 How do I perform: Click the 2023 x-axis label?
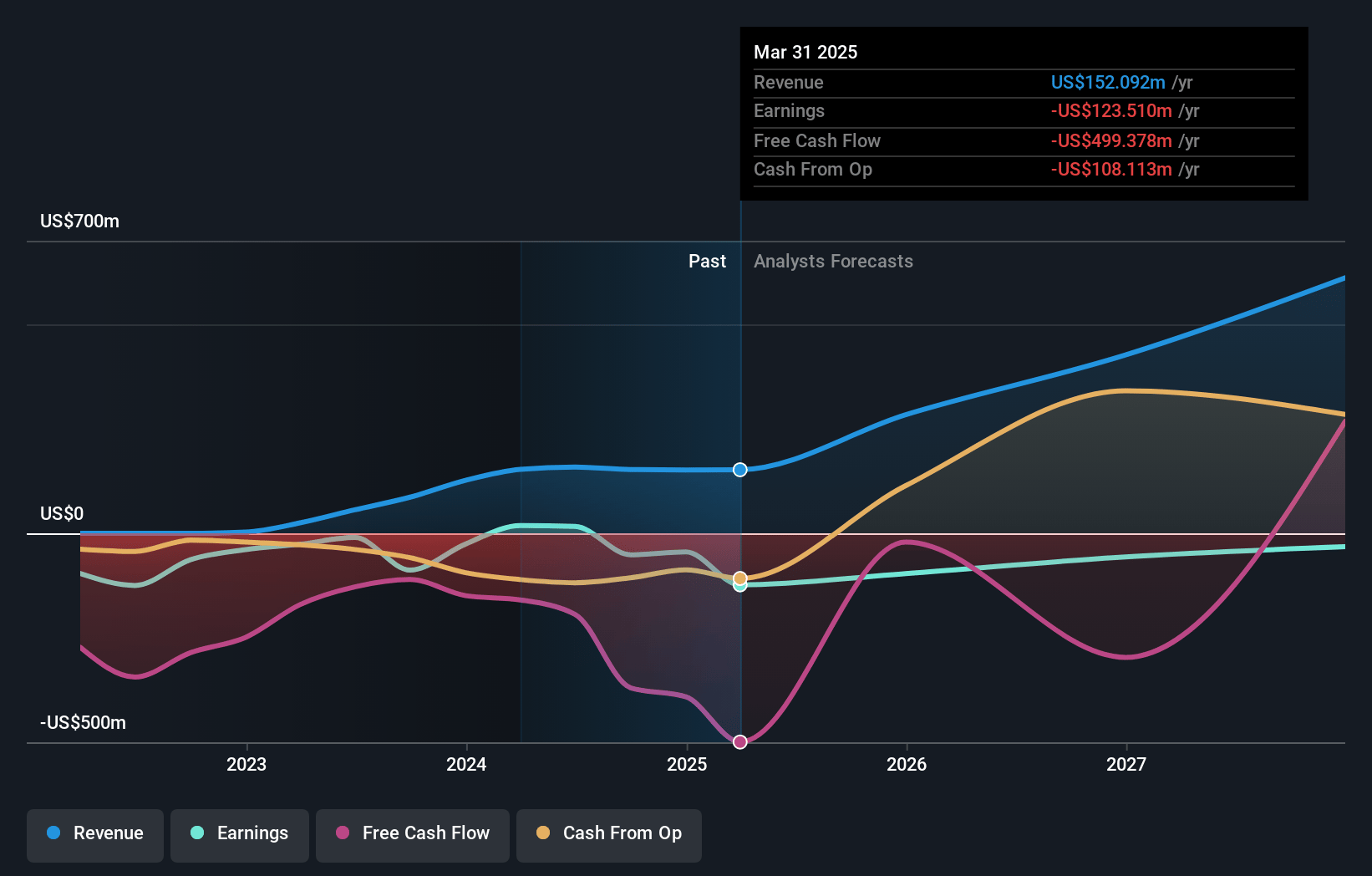click(x=246, y=764)
